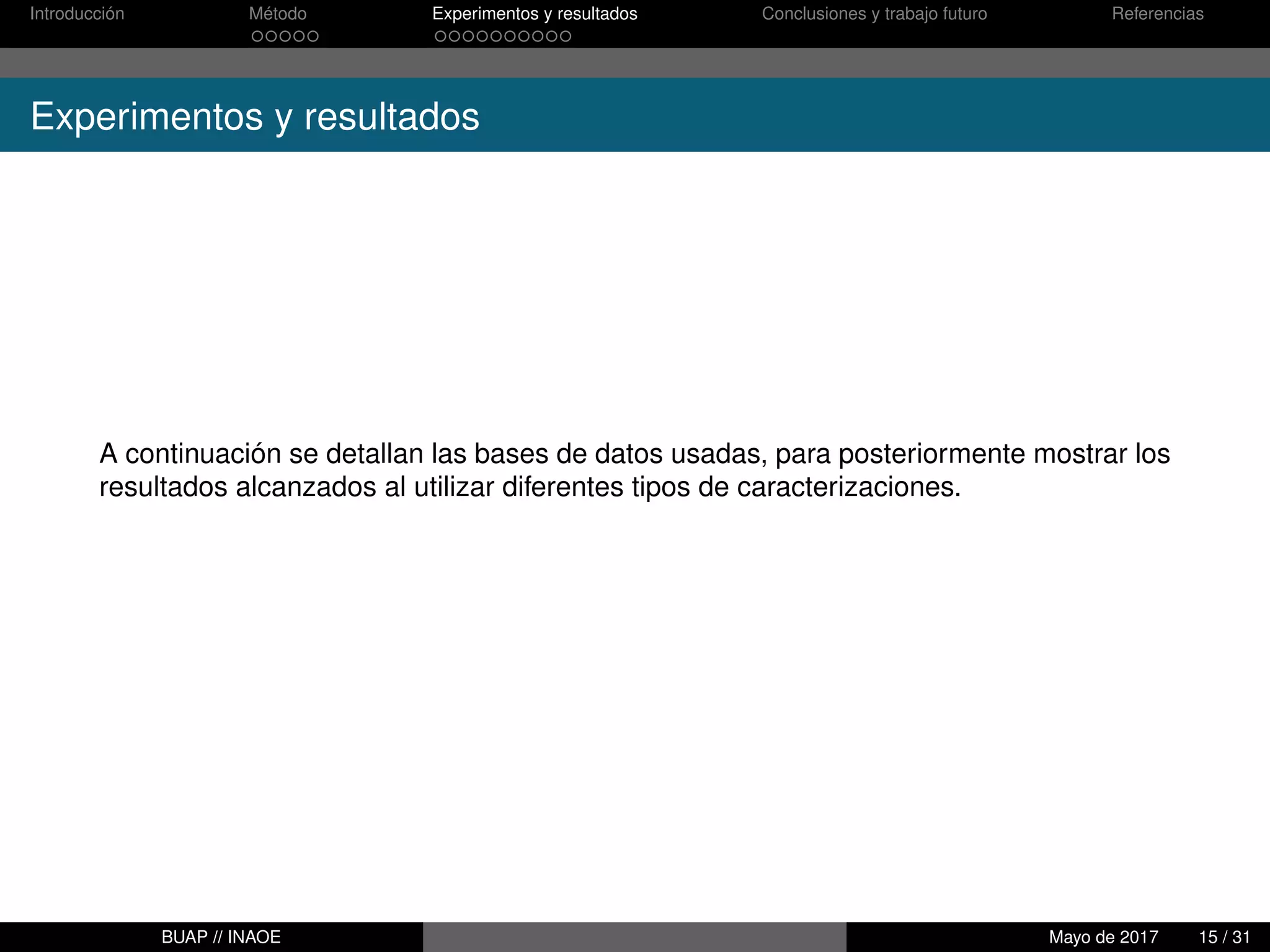The width and height of the screenshot is (1270, 952).
Task: Click the 'A continuación se detallan' body text line
Action: [x=634, y=454]
